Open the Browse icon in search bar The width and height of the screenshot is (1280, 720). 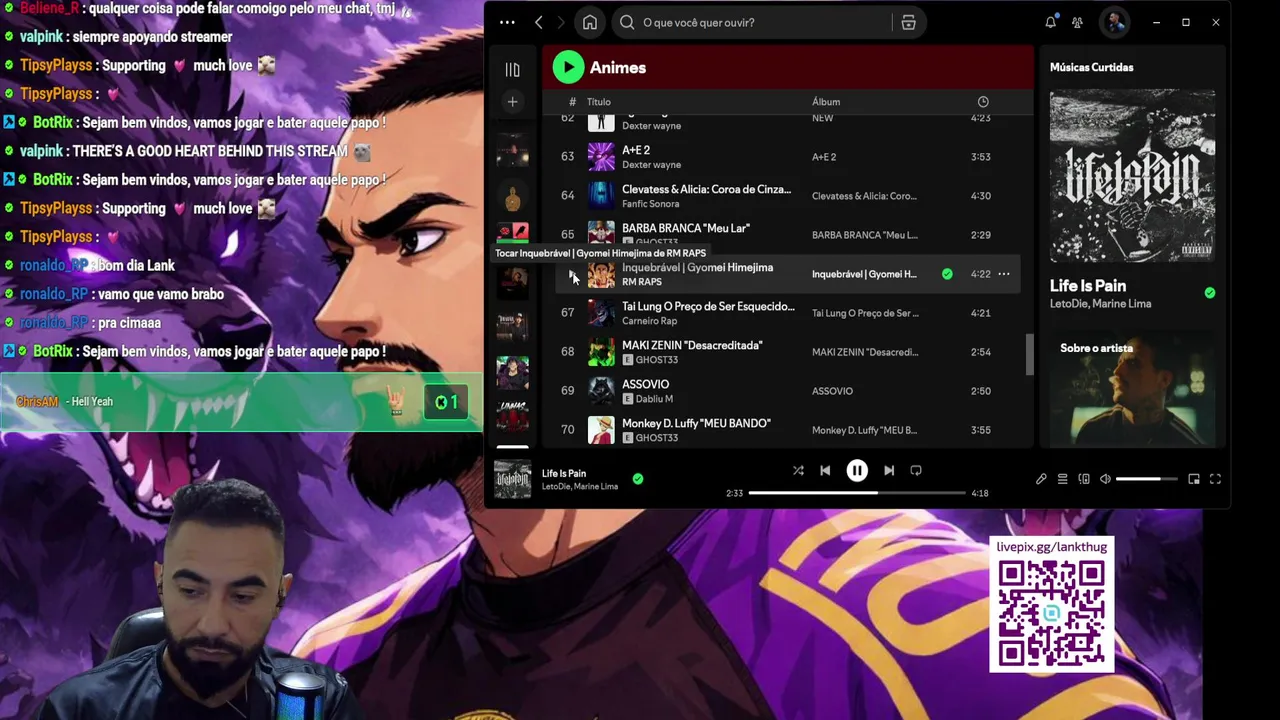(x=908, y=22)
